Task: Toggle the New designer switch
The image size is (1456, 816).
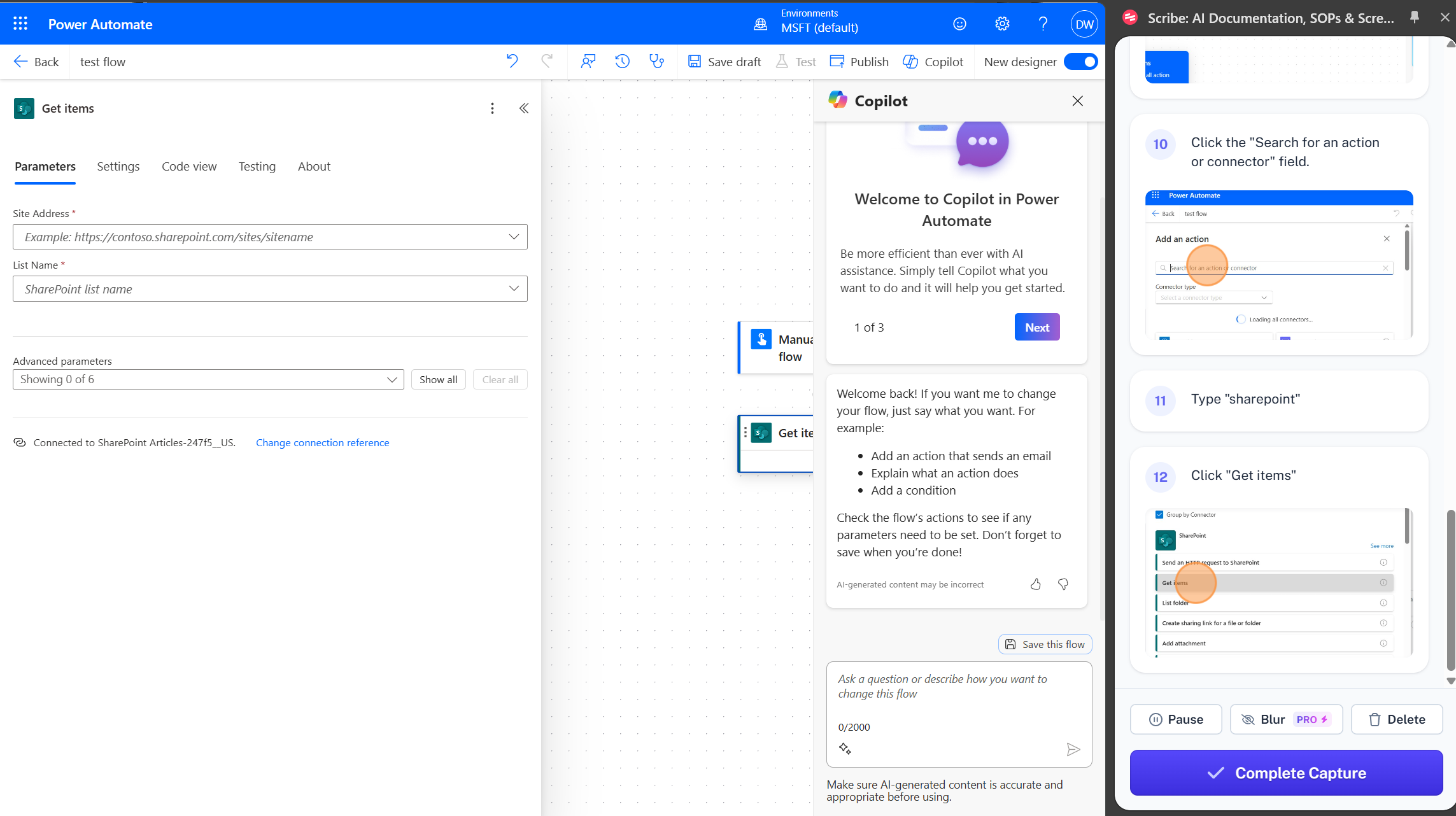Action: click(x=1081, y=62)
